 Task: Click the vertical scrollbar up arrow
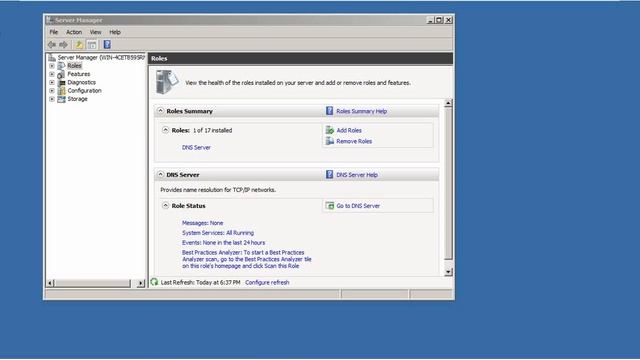[x=448, y=103]
